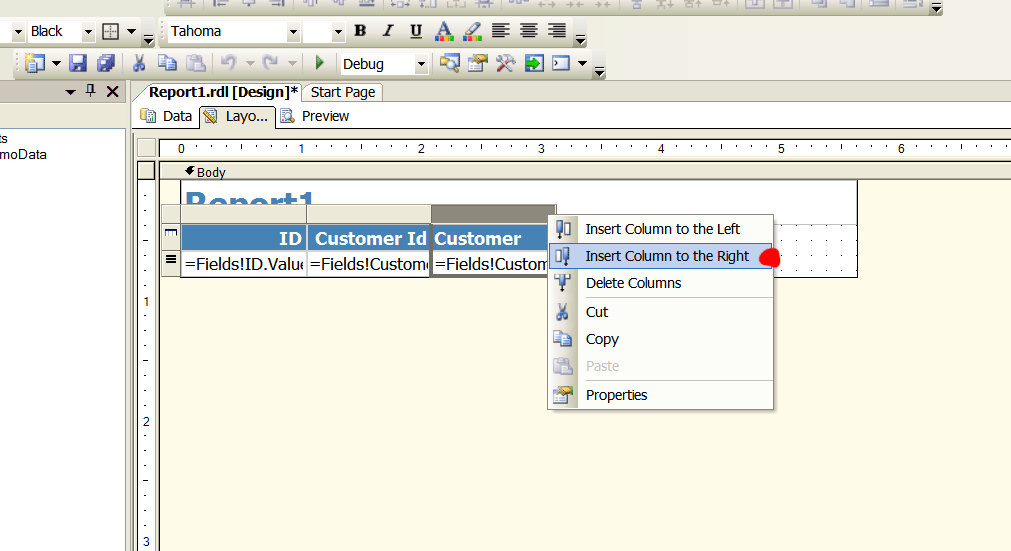Image resolution: width=1011 pixels, height=551 pixels.
Task: Choose Insert Column to the Left
Action: click(661, 229)
